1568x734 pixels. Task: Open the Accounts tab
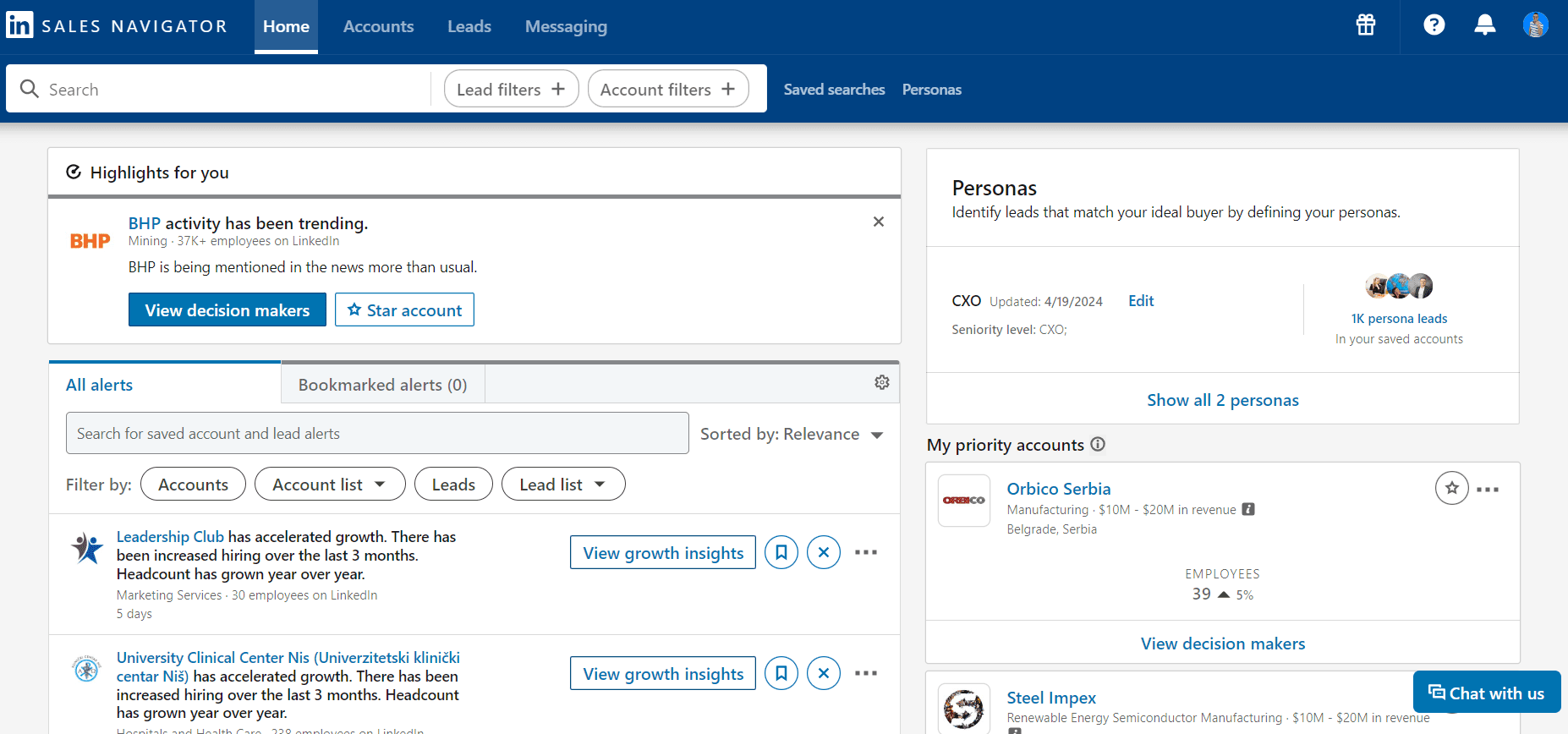[x=378, y=27]
